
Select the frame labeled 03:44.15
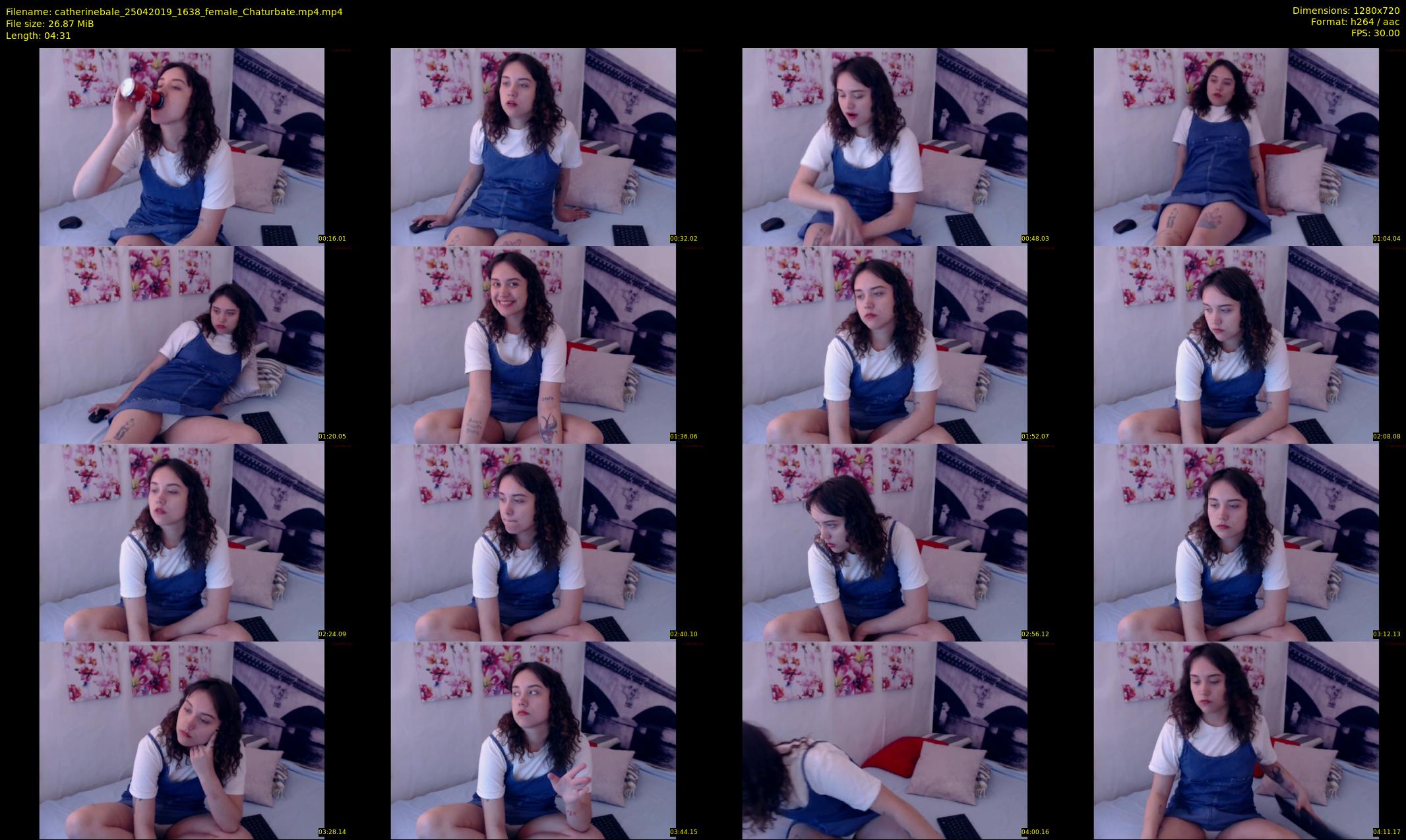533,740
